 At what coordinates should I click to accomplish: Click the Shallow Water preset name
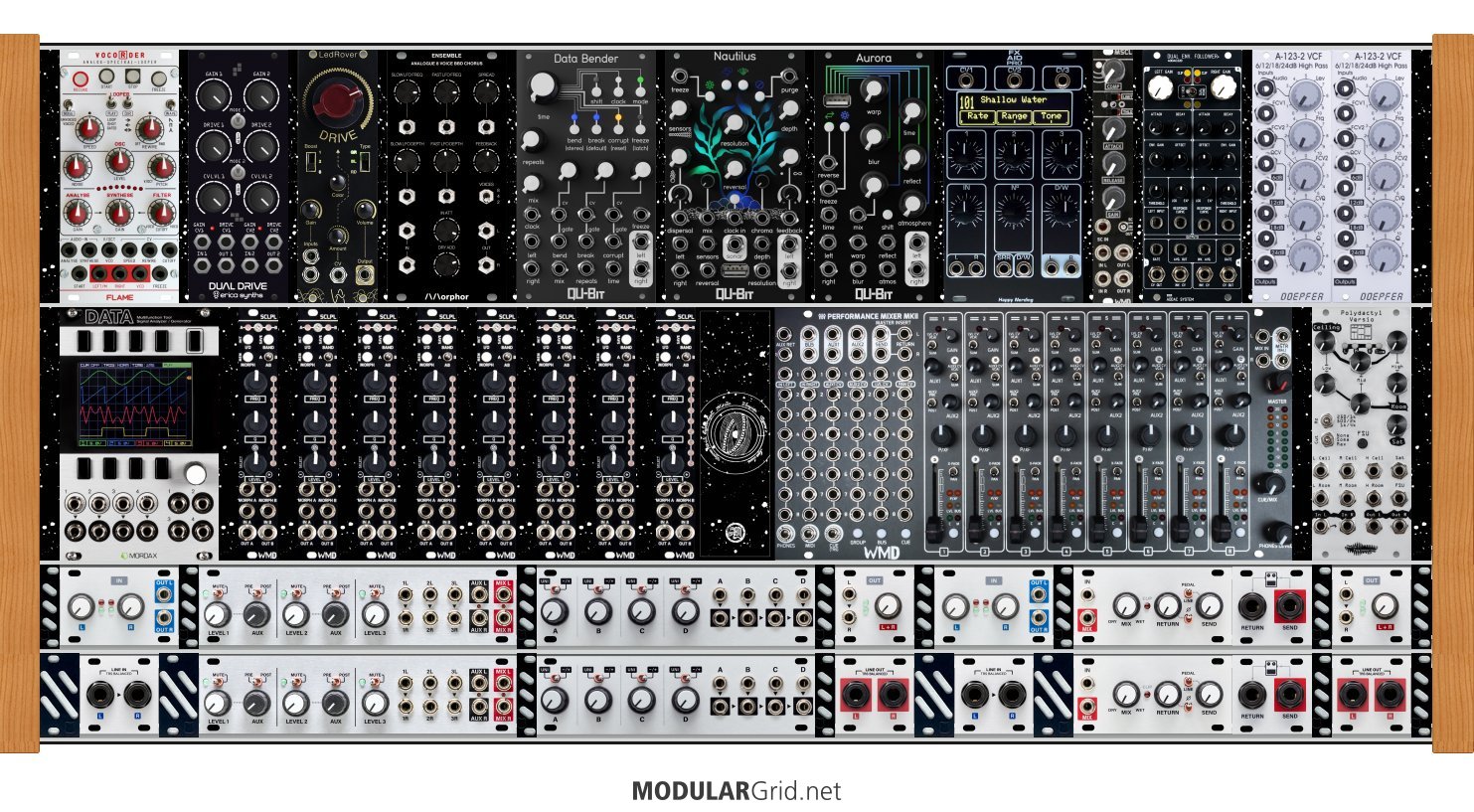tap(1013, 100)
